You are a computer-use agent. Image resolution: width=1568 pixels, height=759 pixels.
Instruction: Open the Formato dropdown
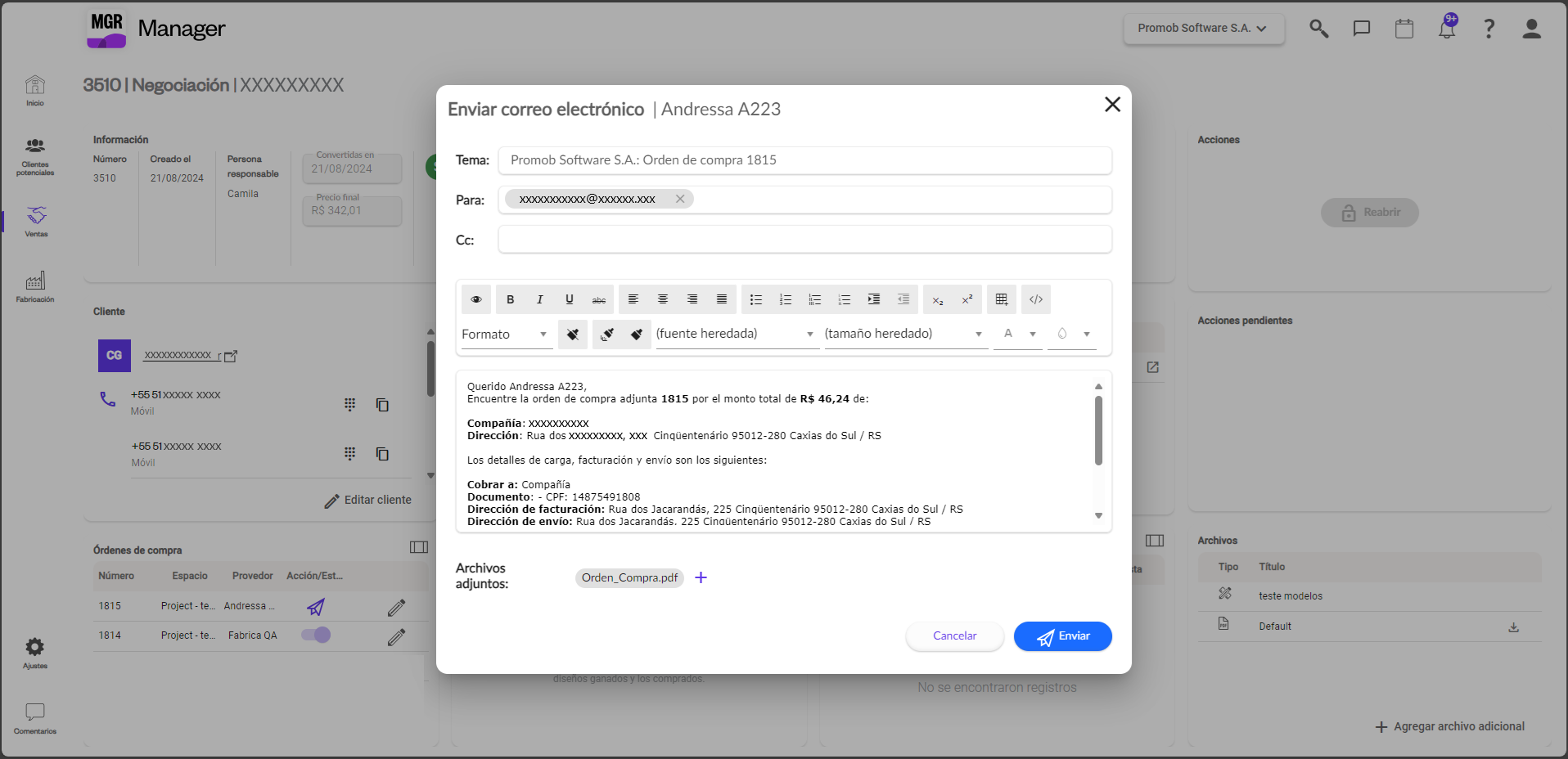507,335
